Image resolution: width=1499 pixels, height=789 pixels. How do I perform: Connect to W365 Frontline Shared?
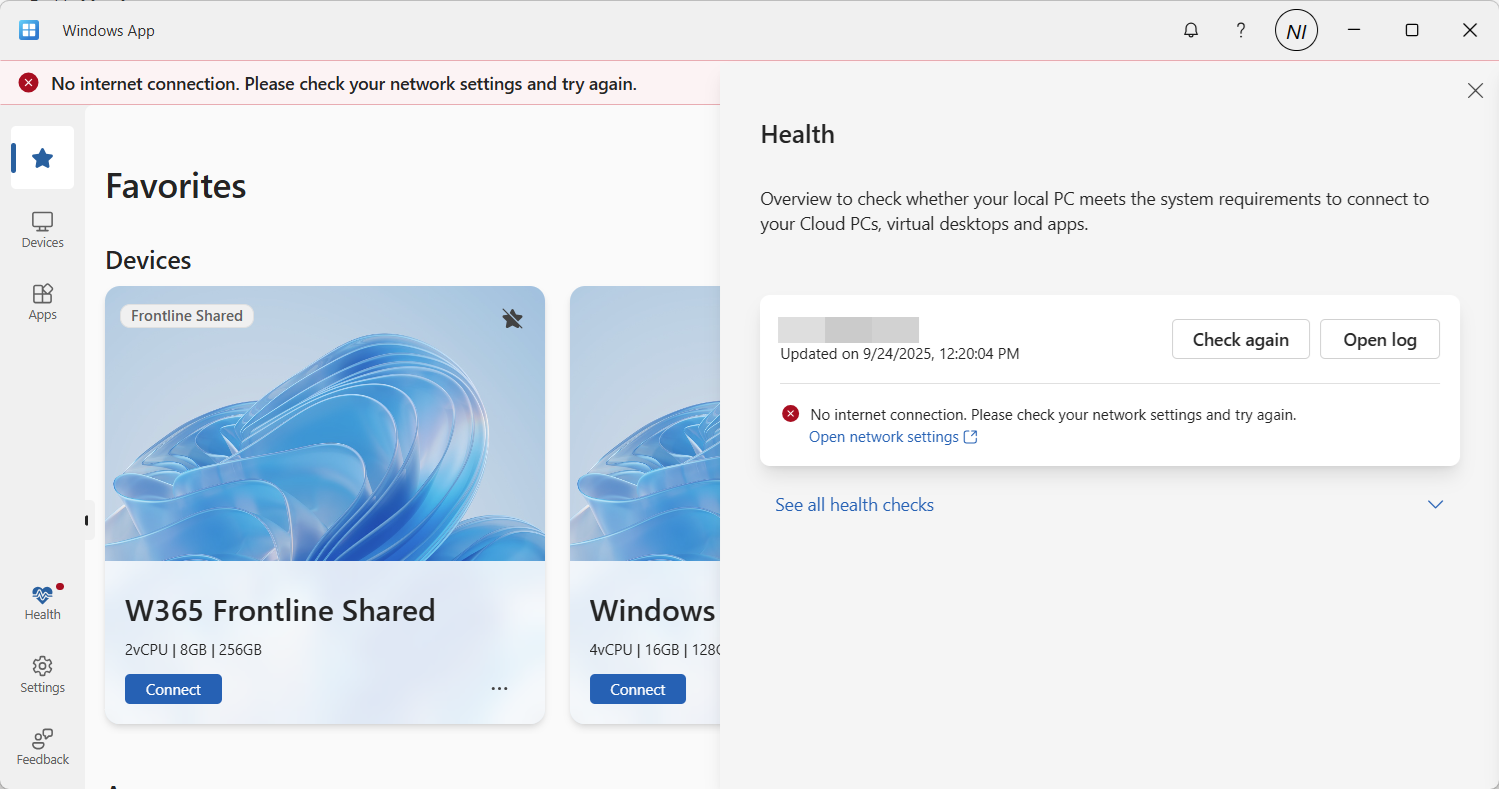[x=173, y=689]
